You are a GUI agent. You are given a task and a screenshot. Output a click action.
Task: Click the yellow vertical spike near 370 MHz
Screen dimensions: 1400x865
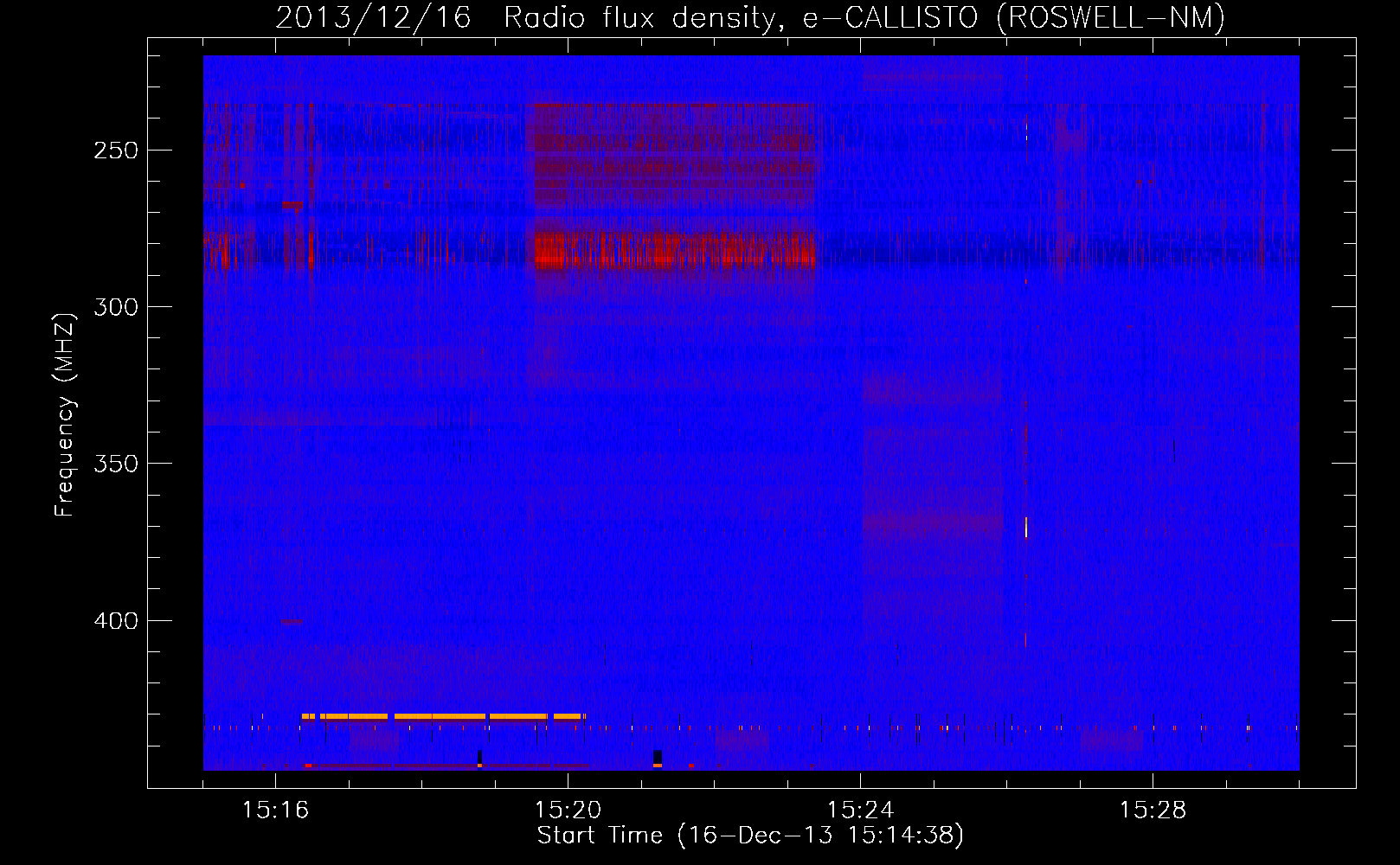pos(1026,527)
